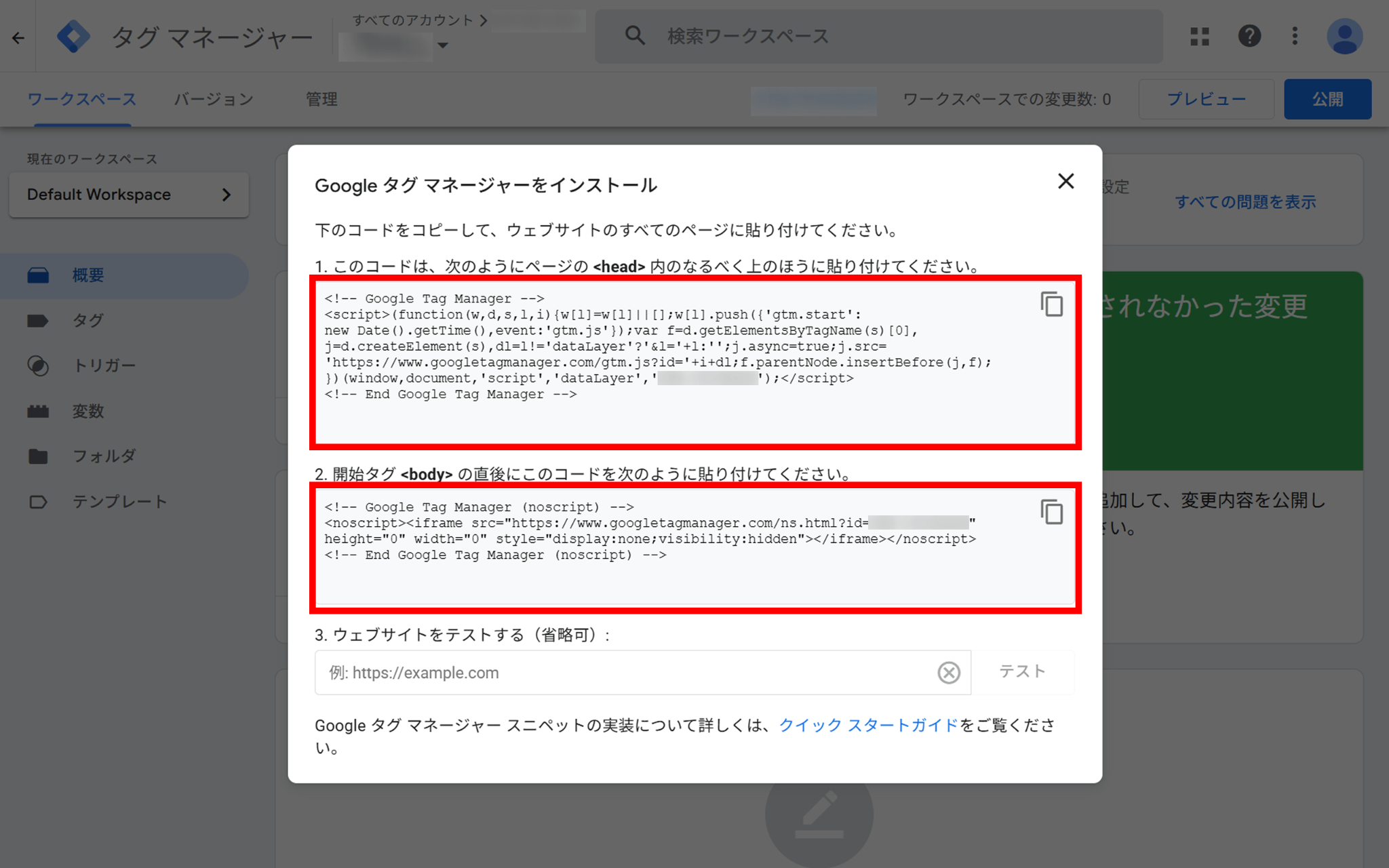Open the user account avatar
Viewport: 1389px width, 868px height.
tap(1344, 36)
